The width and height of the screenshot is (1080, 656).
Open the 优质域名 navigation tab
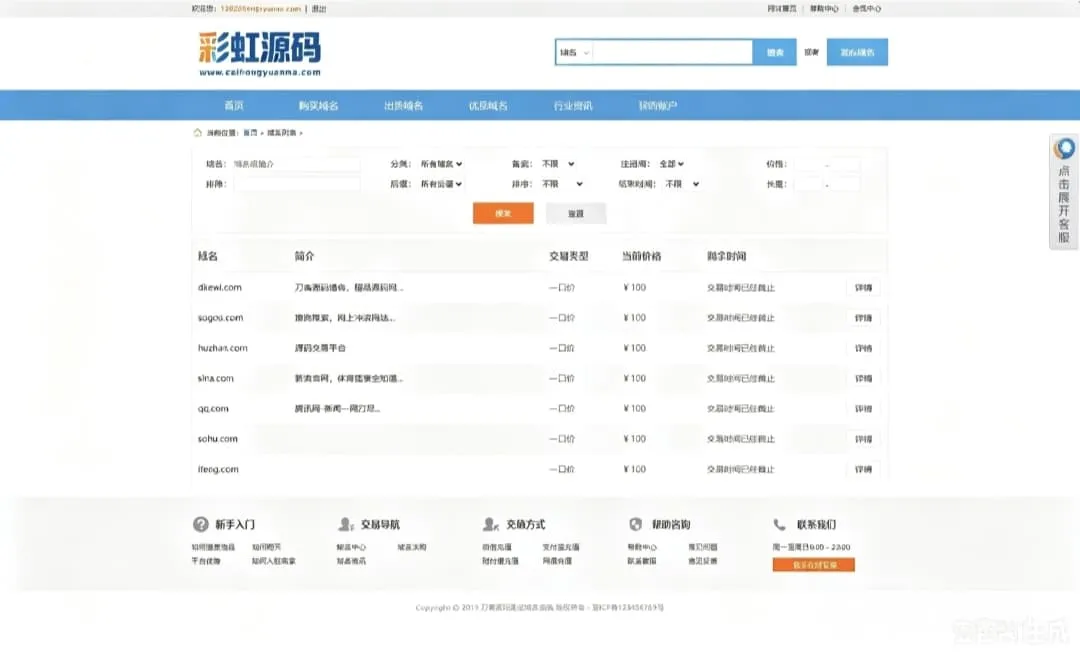(488, 105)
